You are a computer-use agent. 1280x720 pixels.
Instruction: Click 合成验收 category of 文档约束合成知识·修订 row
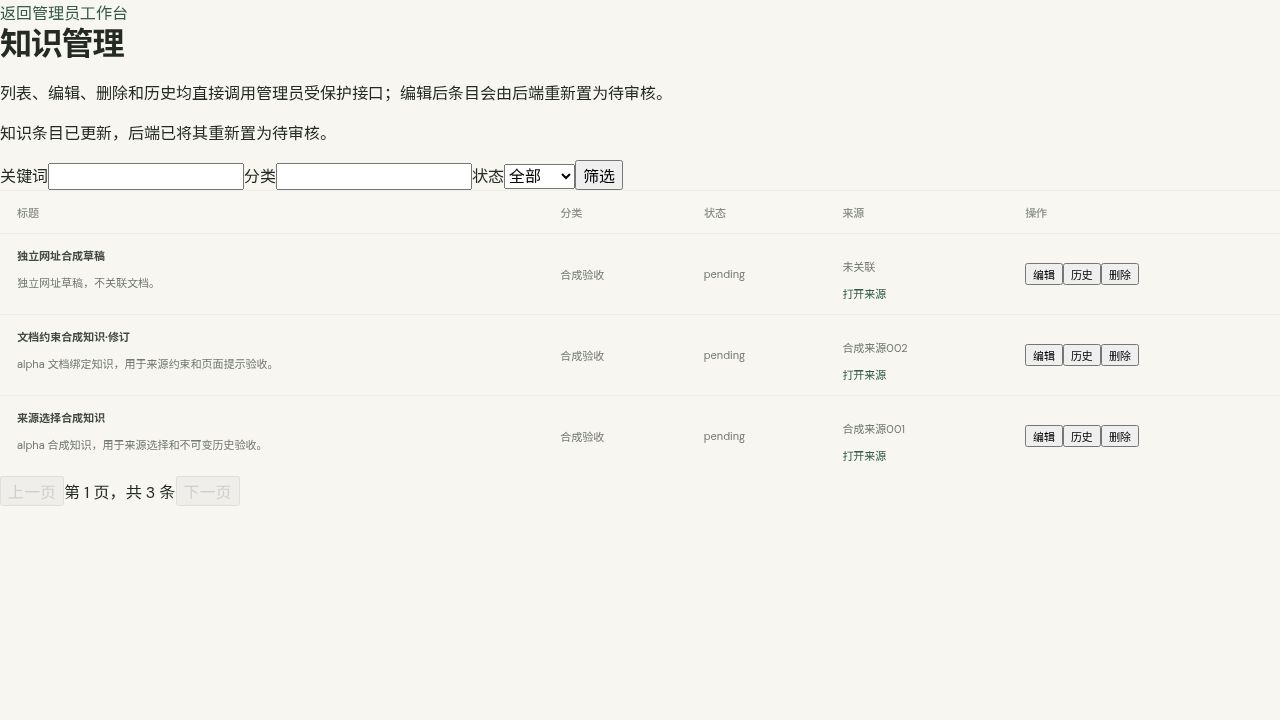(582, 356)
